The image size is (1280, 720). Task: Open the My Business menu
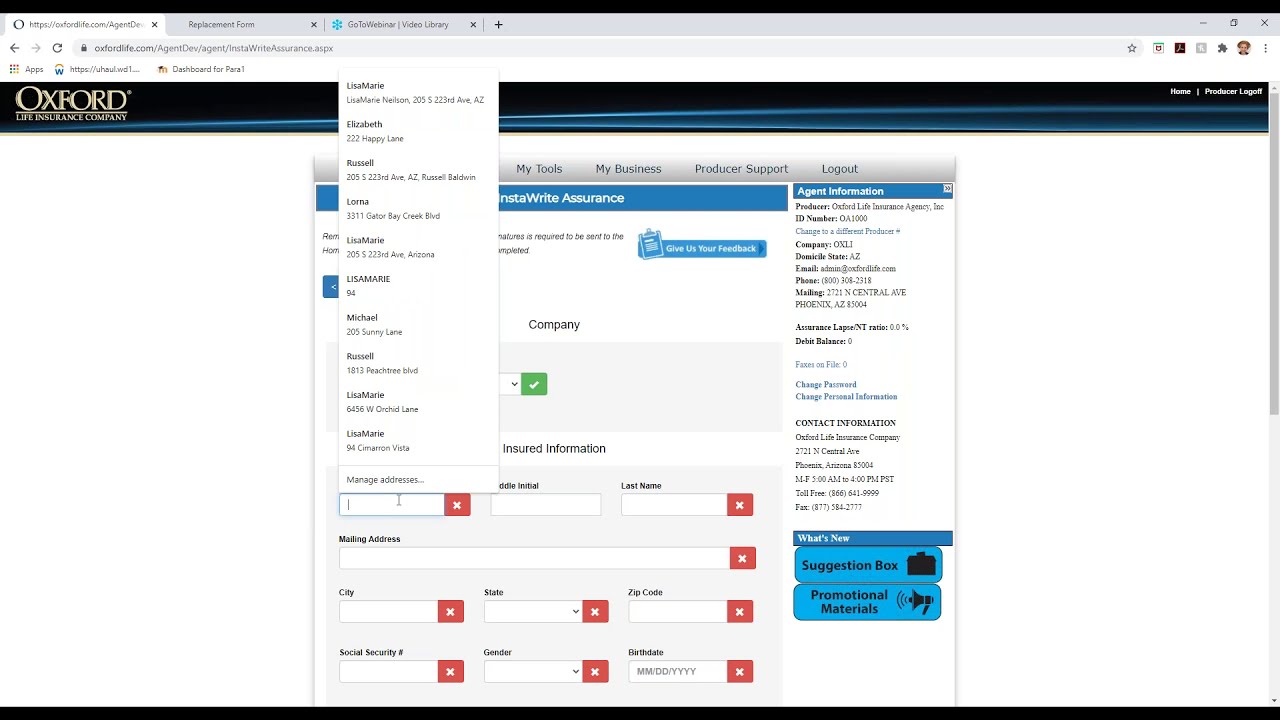tap(628, 169)
